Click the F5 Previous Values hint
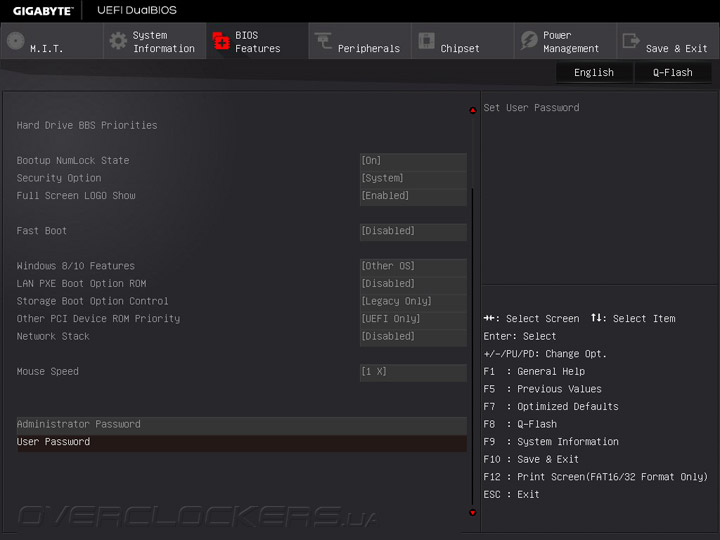Screen dimensions: 720x540 point(542,389)
